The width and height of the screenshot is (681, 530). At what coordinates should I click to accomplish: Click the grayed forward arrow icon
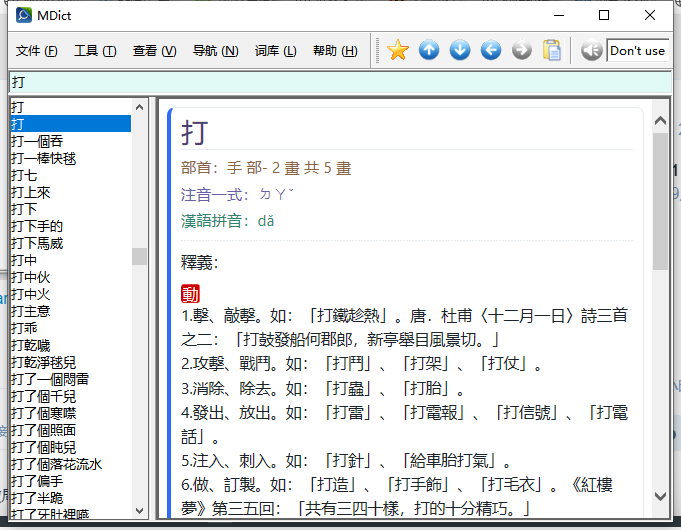[522, 50]
